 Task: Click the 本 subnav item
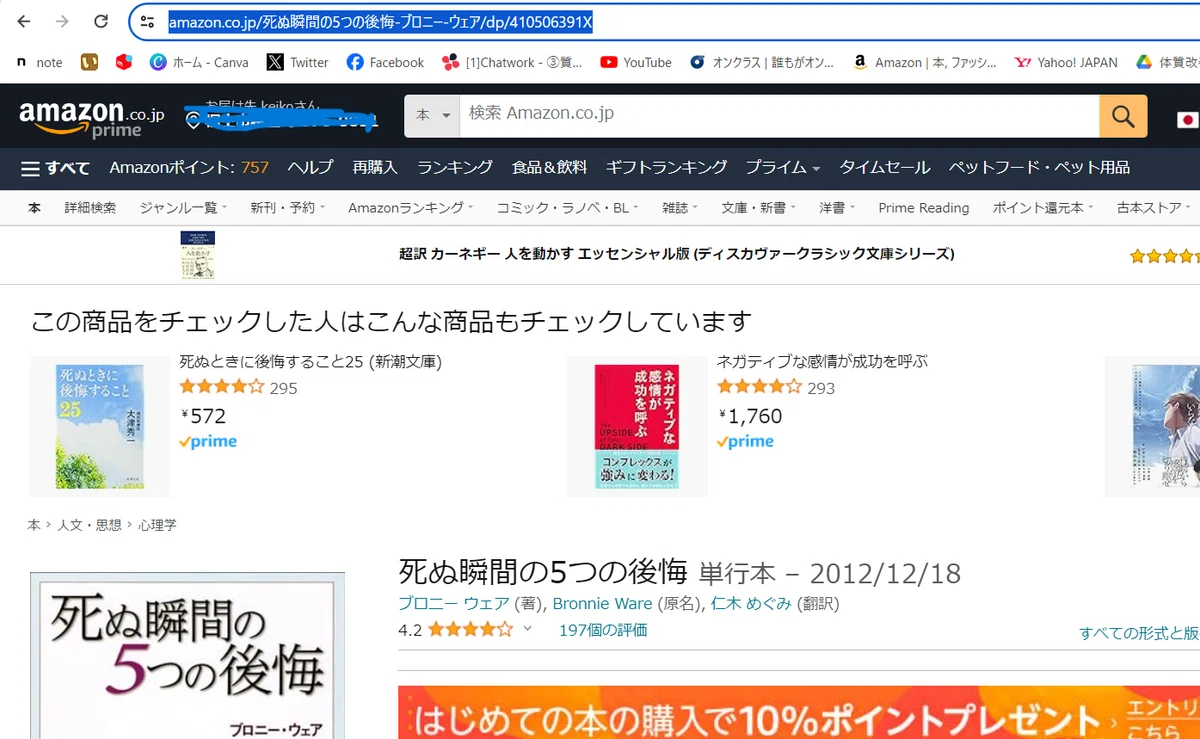(34, 208)
